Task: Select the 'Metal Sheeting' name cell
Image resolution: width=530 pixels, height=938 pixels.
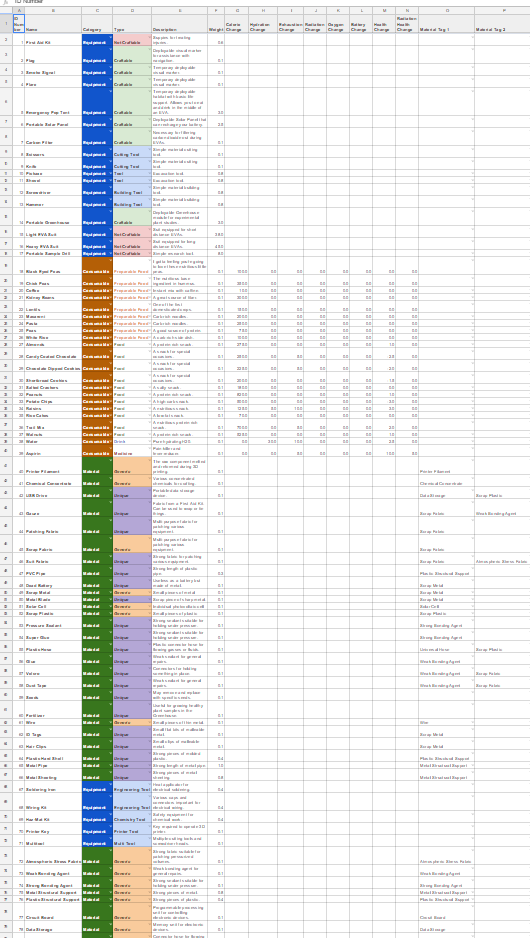Action: click(52, 776)
